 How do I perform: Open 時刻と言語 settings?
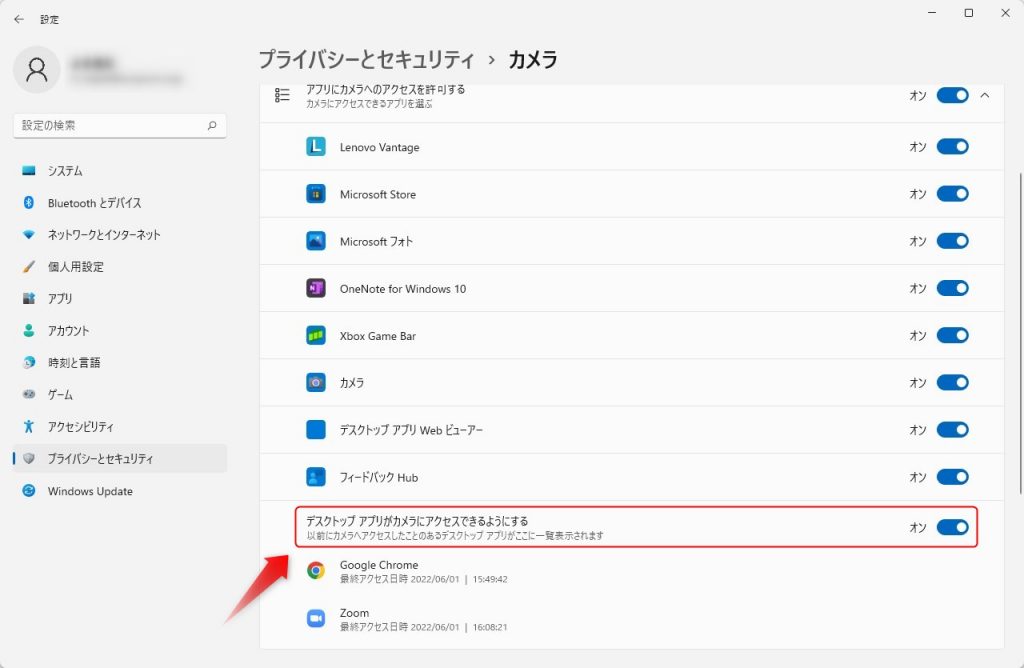tap(120, 362)
